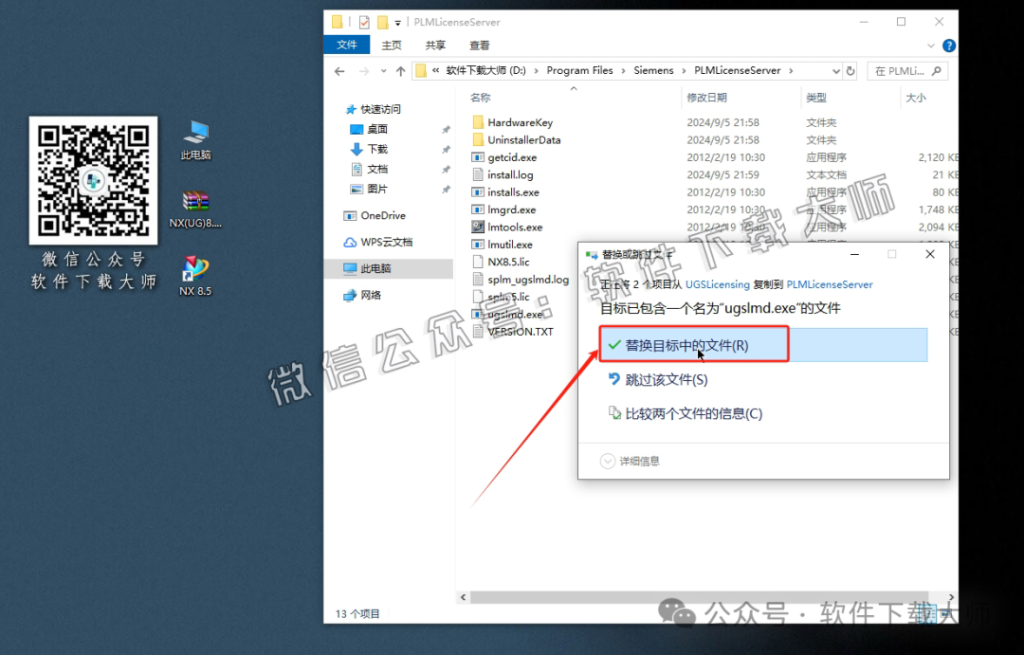Image resolution: width=1024 pixels, height=655 pixels.
Task: Toggle the pin next to 图片
Action: coord(444,188)
